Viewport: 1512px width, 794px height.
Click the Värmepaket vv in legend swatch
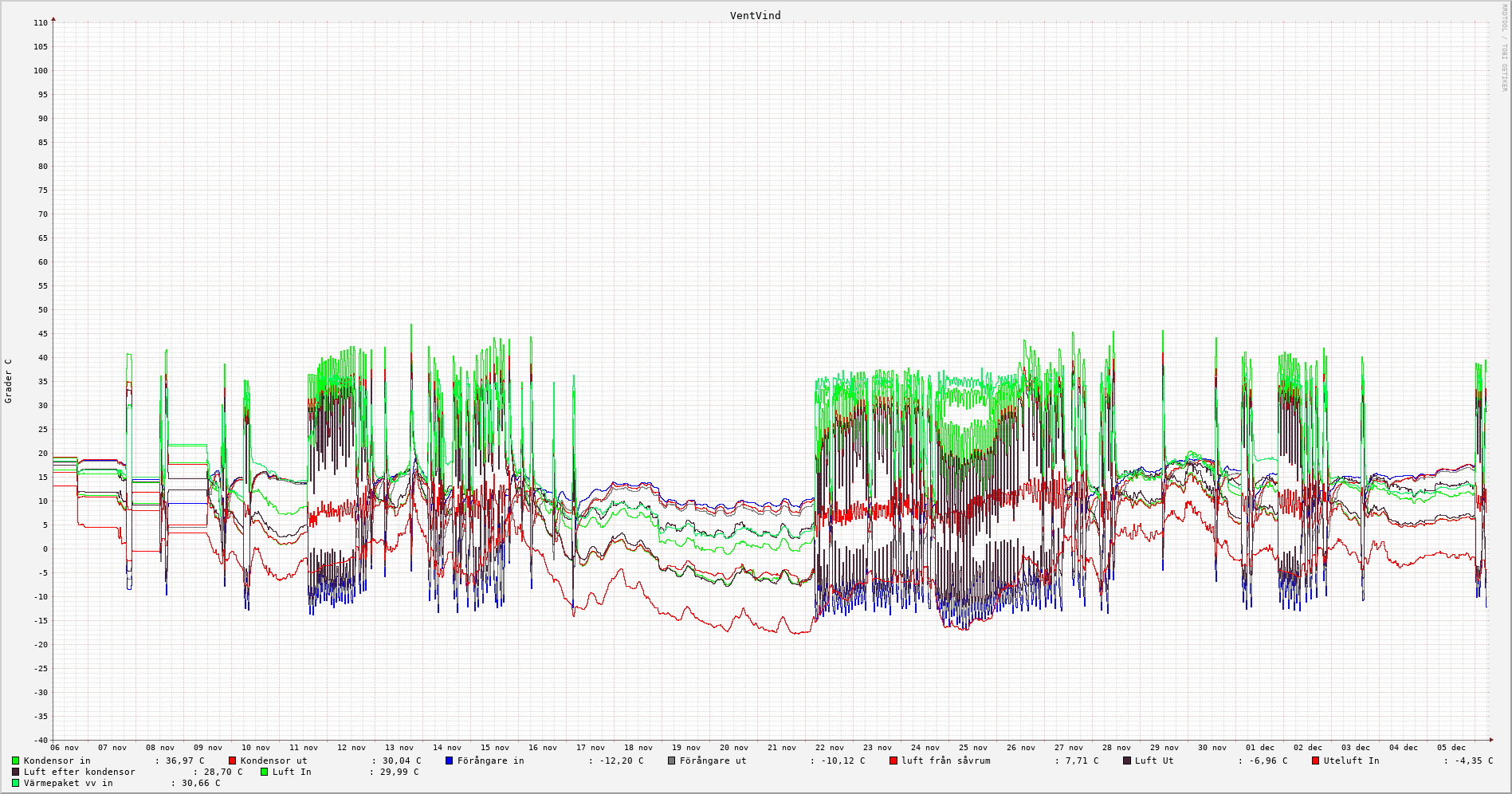[15, 783]
